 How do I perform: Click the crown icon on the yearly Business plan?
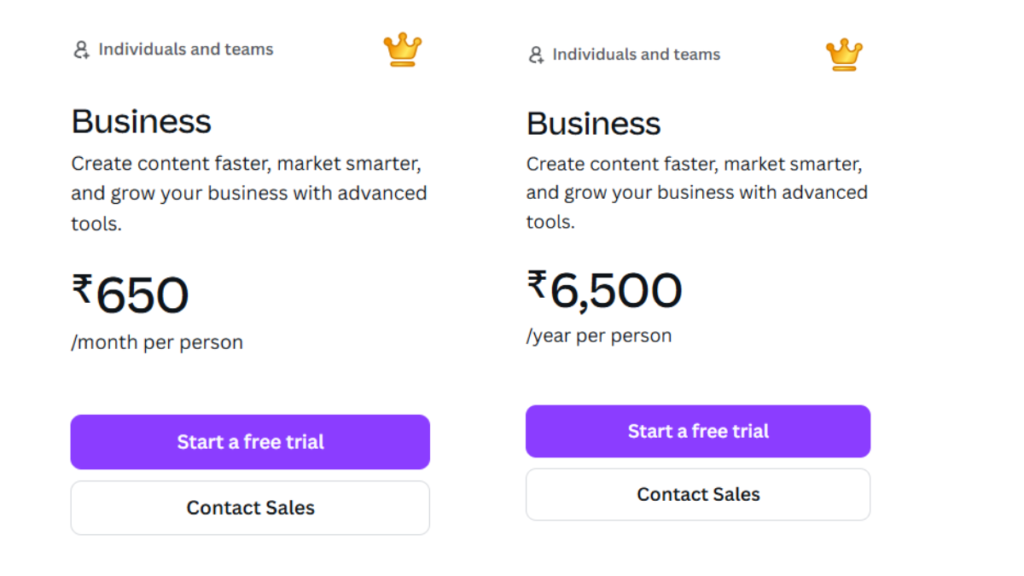(845, 54)
